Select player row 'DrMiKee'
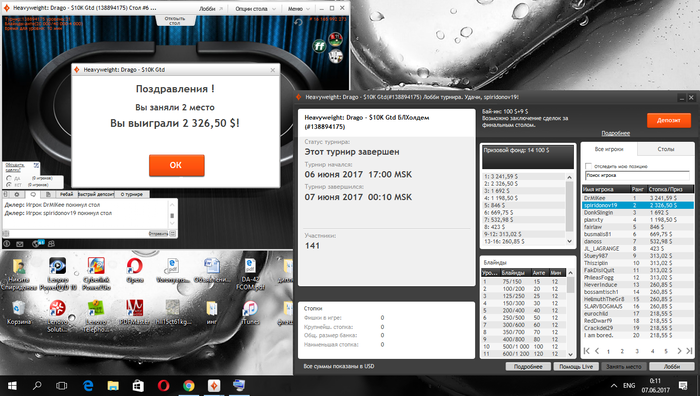 (x=638, y=198)
